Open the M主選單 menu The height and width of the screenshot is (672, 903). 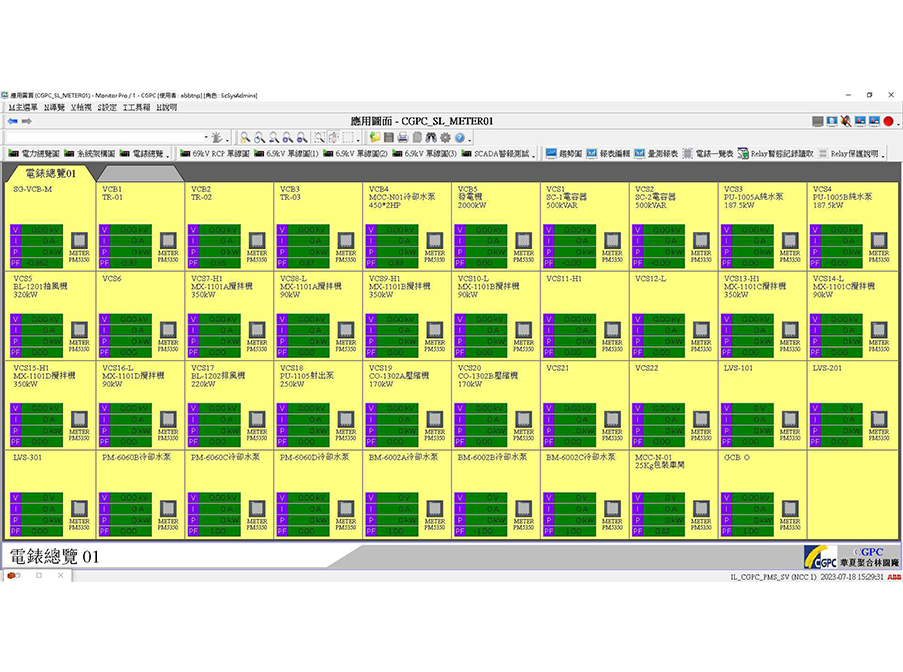pyautogui.click(x=23, y=107)
